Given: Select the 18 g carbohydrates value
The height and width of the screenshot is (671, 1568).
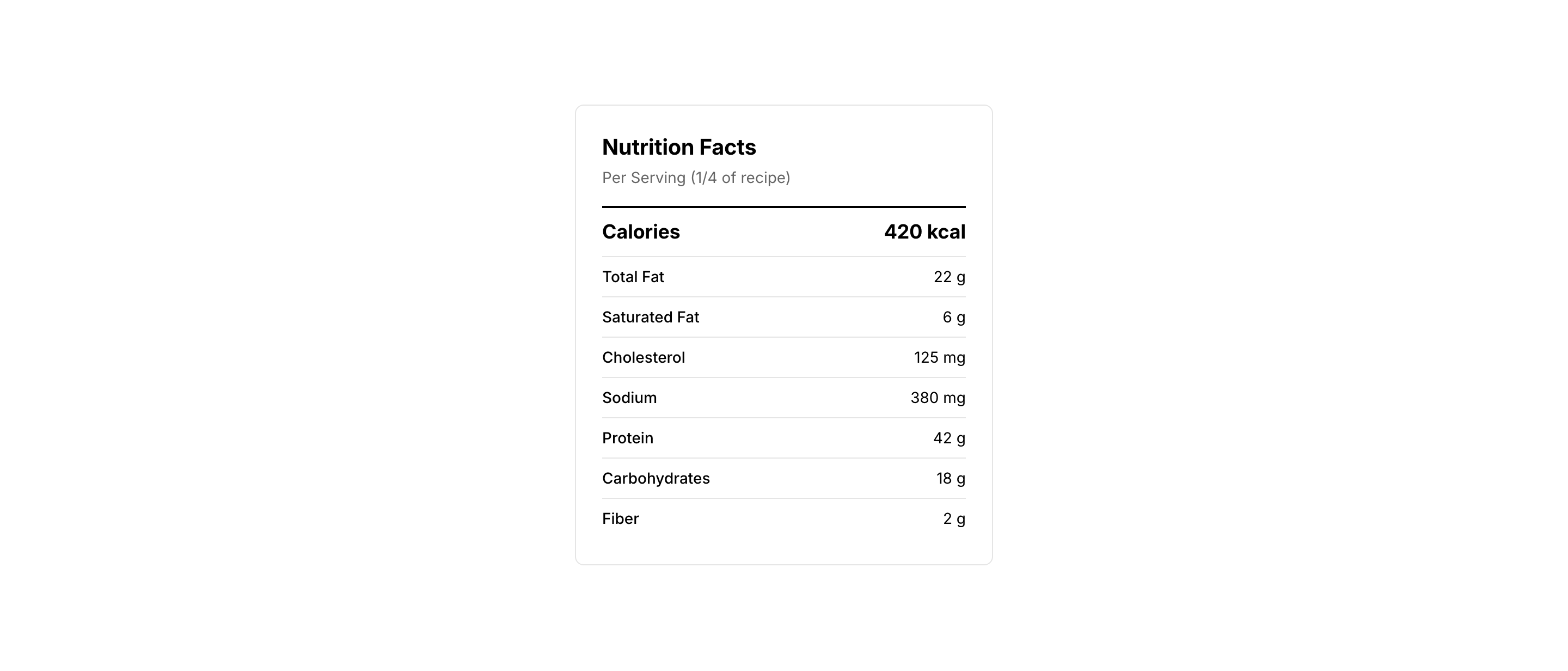Looking at the screenshot, I should (950, 478).
